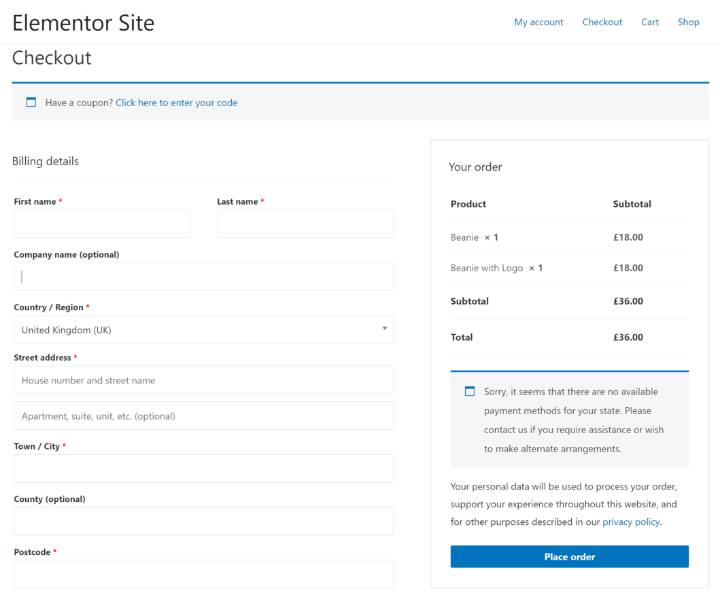Click the Postcode input field

pyautogui.click(x=203, y=574)
